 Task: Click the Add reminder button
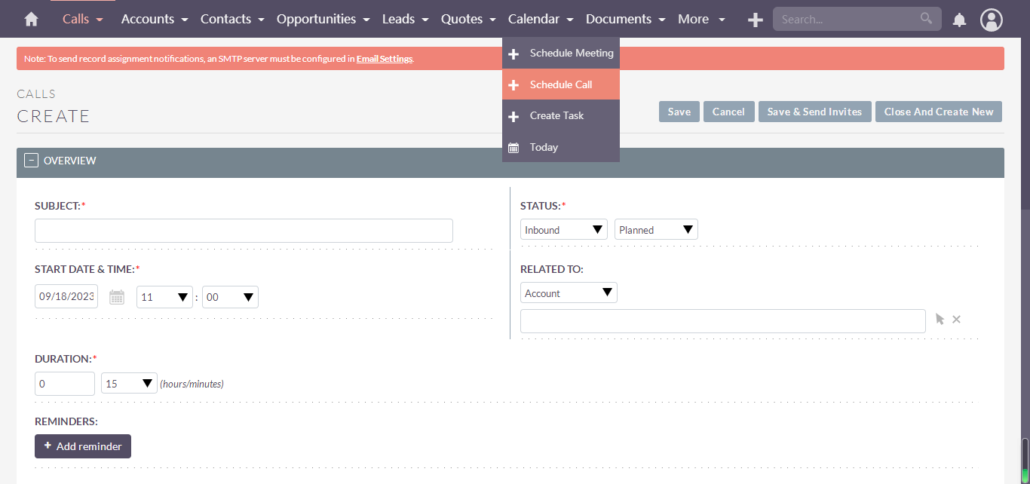click(83, 446)
